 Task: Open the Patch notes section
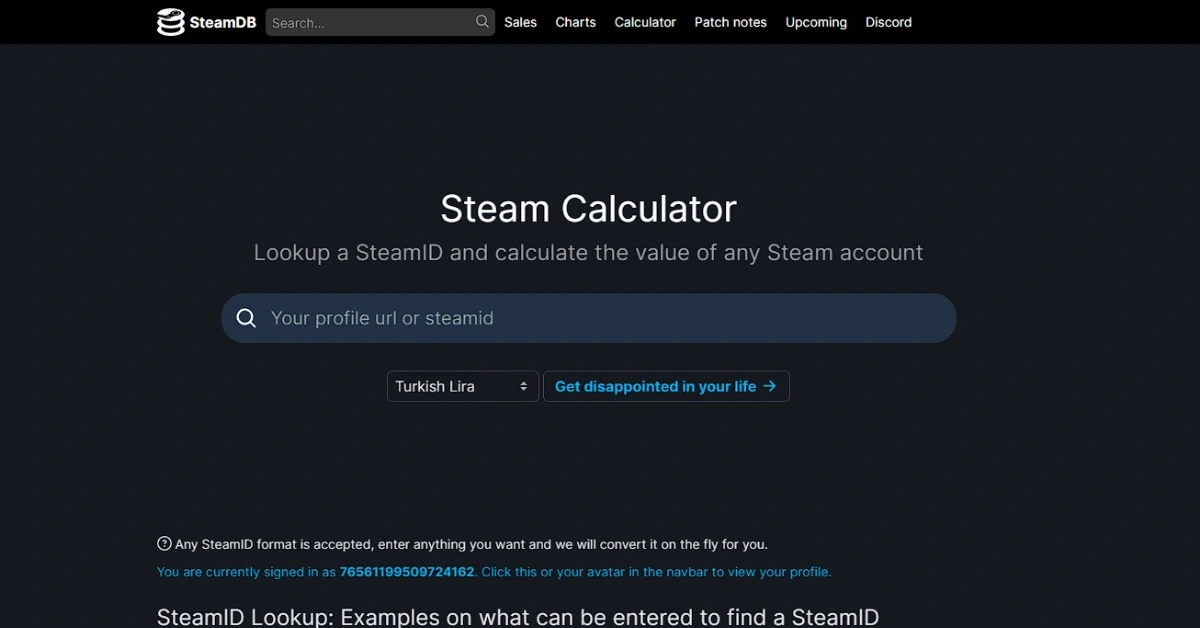tap(730, 21)
